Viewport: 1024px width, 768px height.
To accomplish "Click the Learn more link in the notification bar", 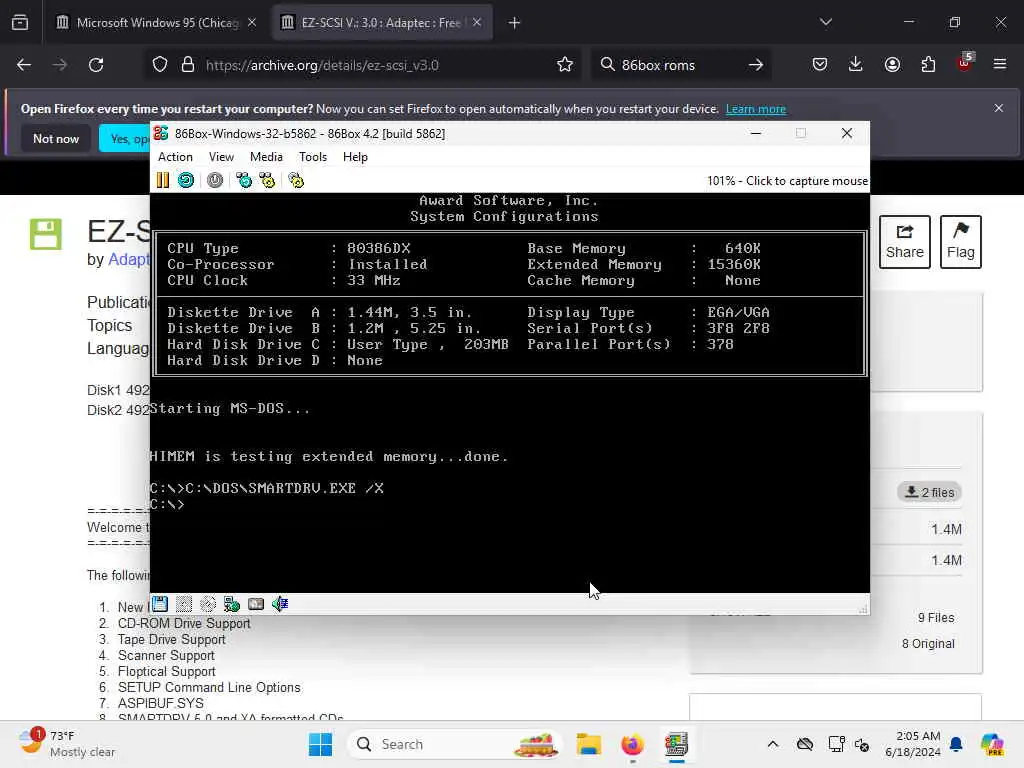I will click(x=756, y=109).
